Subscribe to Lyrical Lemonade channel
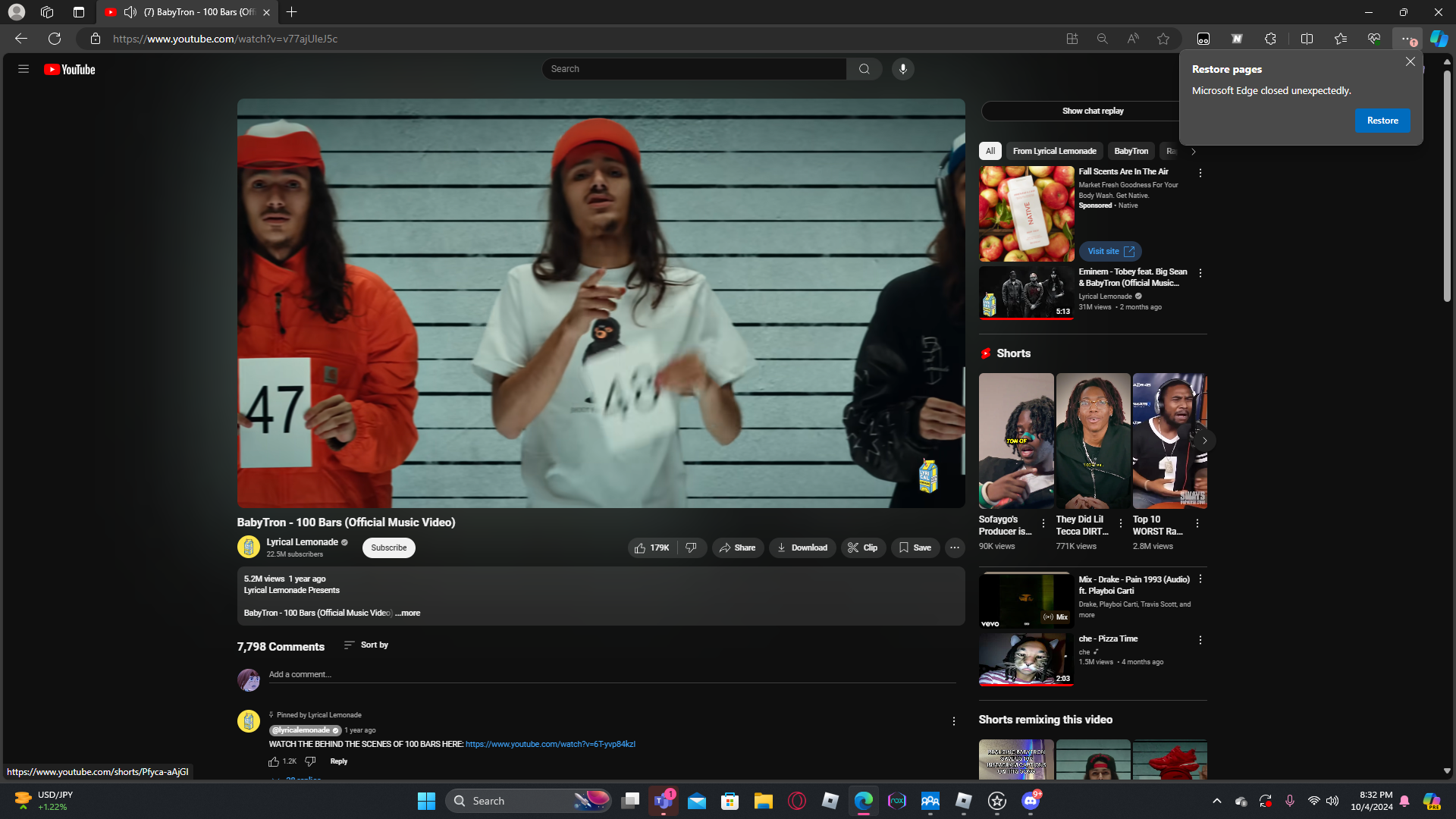The height and width of the screenshot is (819, 1456). [x=388, y=548]
